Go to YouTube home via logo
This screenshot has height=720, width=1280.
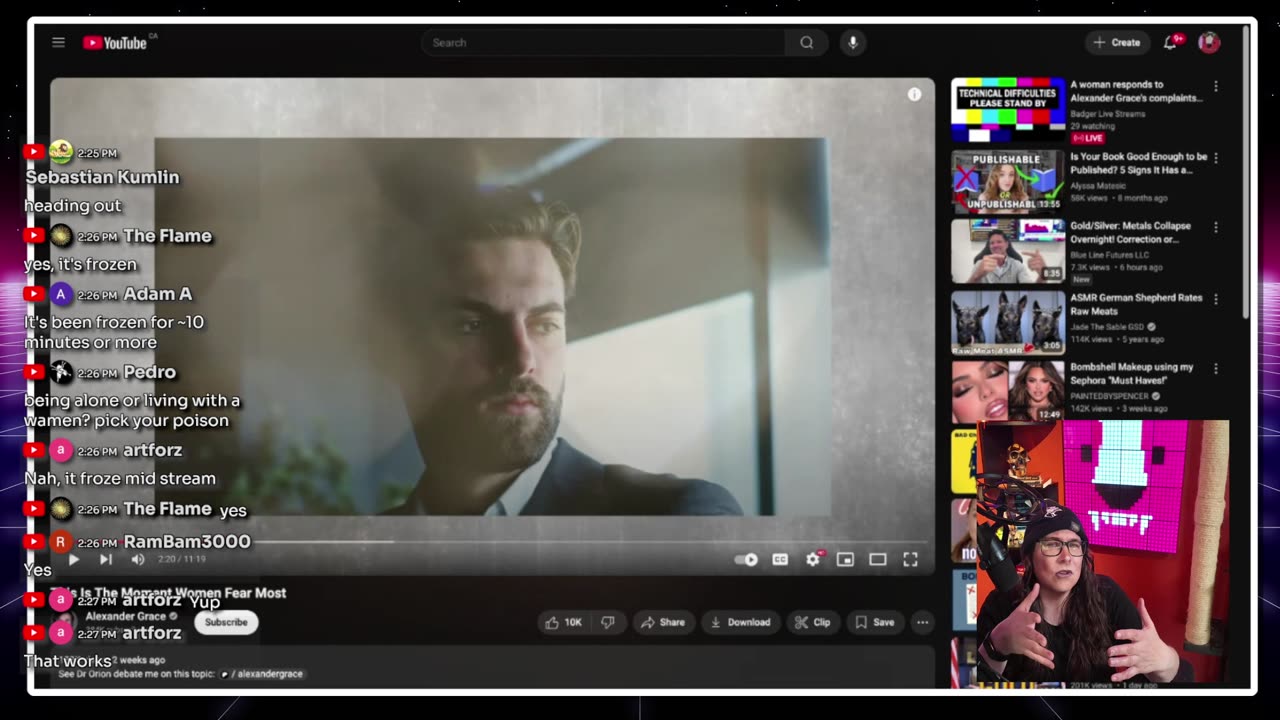coord(115,42)
